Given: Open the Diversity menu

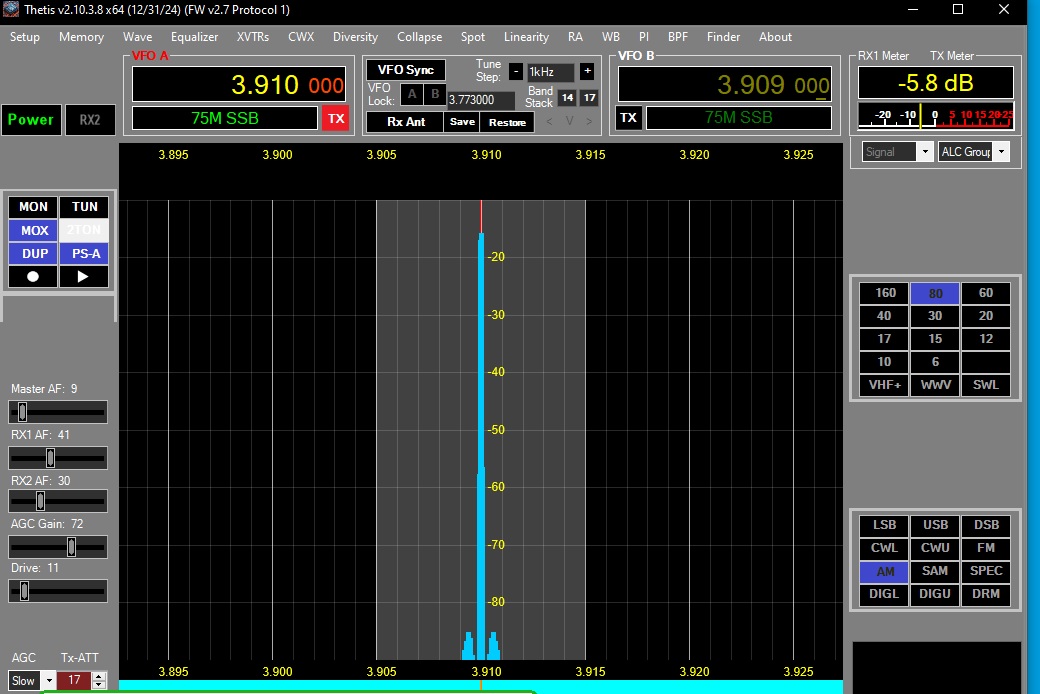Looking at the screenshot, I should (355, 37).
